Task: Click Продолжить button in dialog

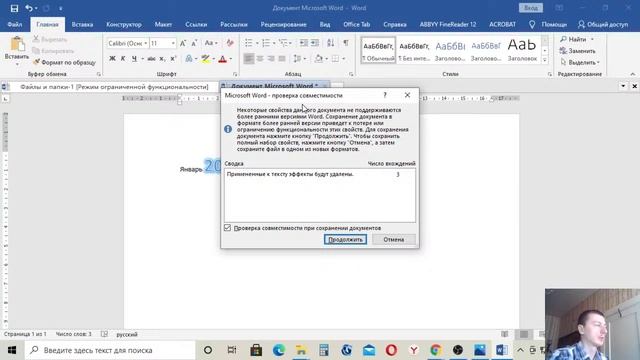Action: click(x=345, y=240)
